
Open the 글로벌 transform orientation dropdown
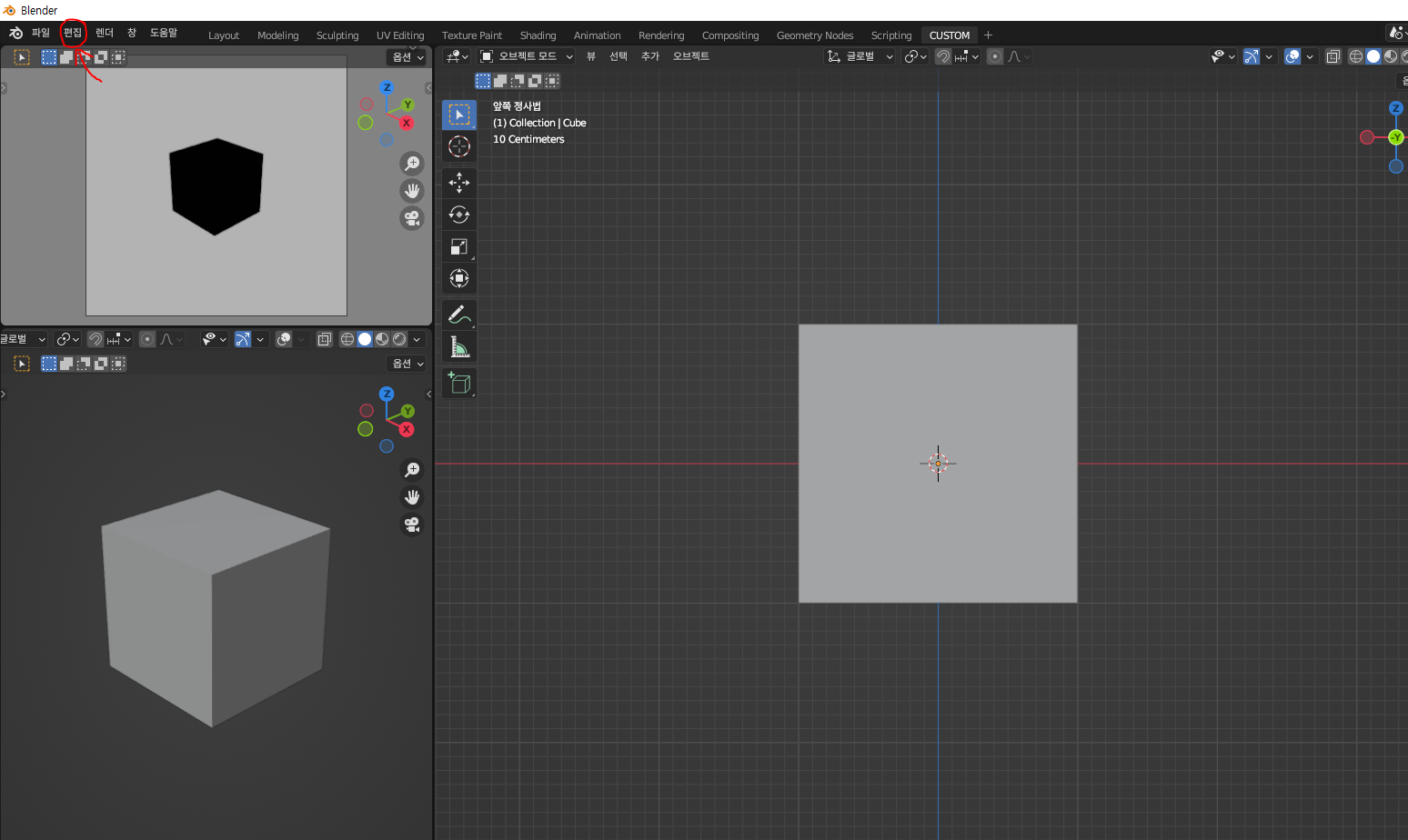pos(860,56)
